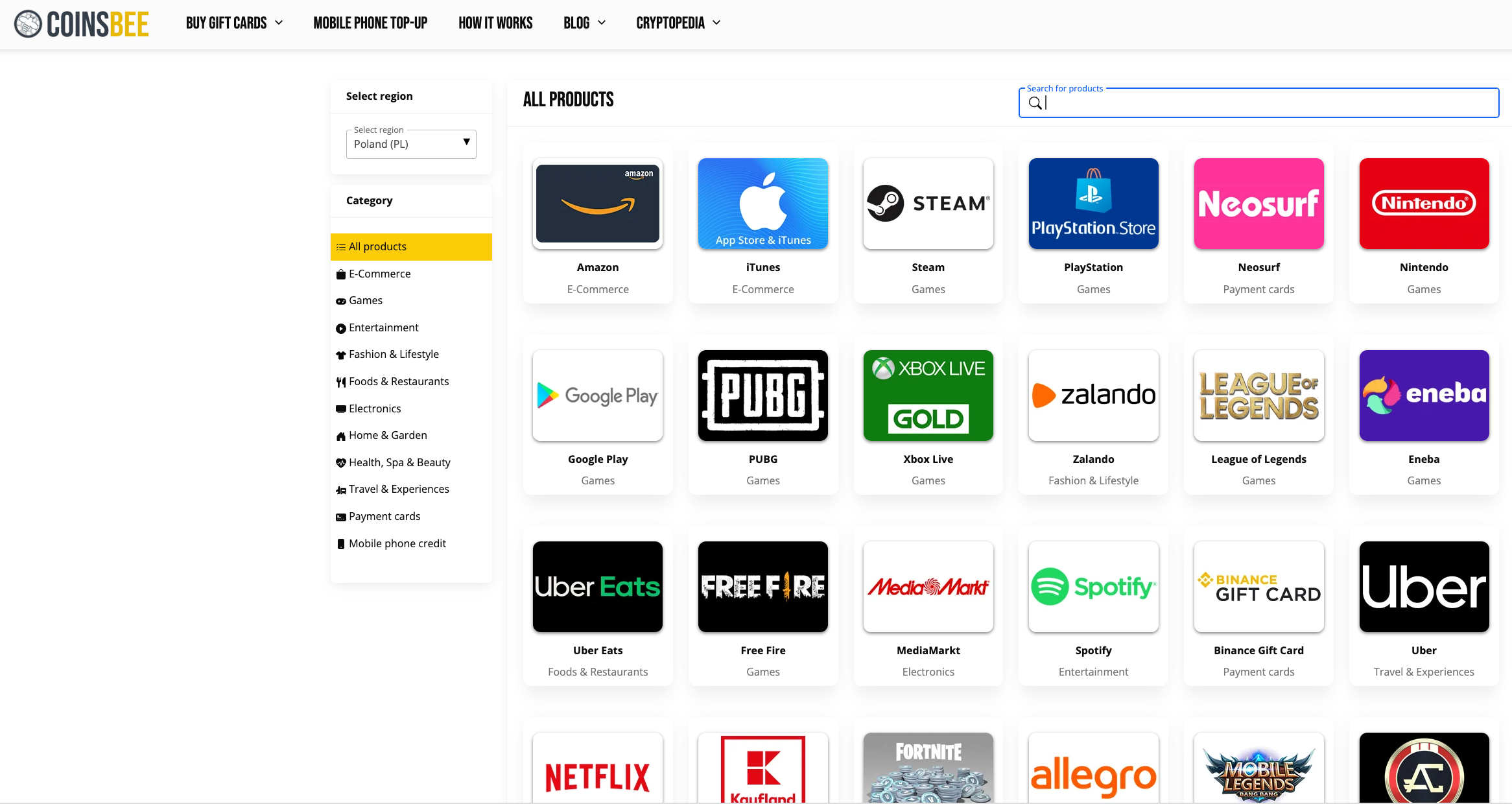Viewport: 1512px width, 804px height.
Task: Click the Blog menu item
Action: 583,22
